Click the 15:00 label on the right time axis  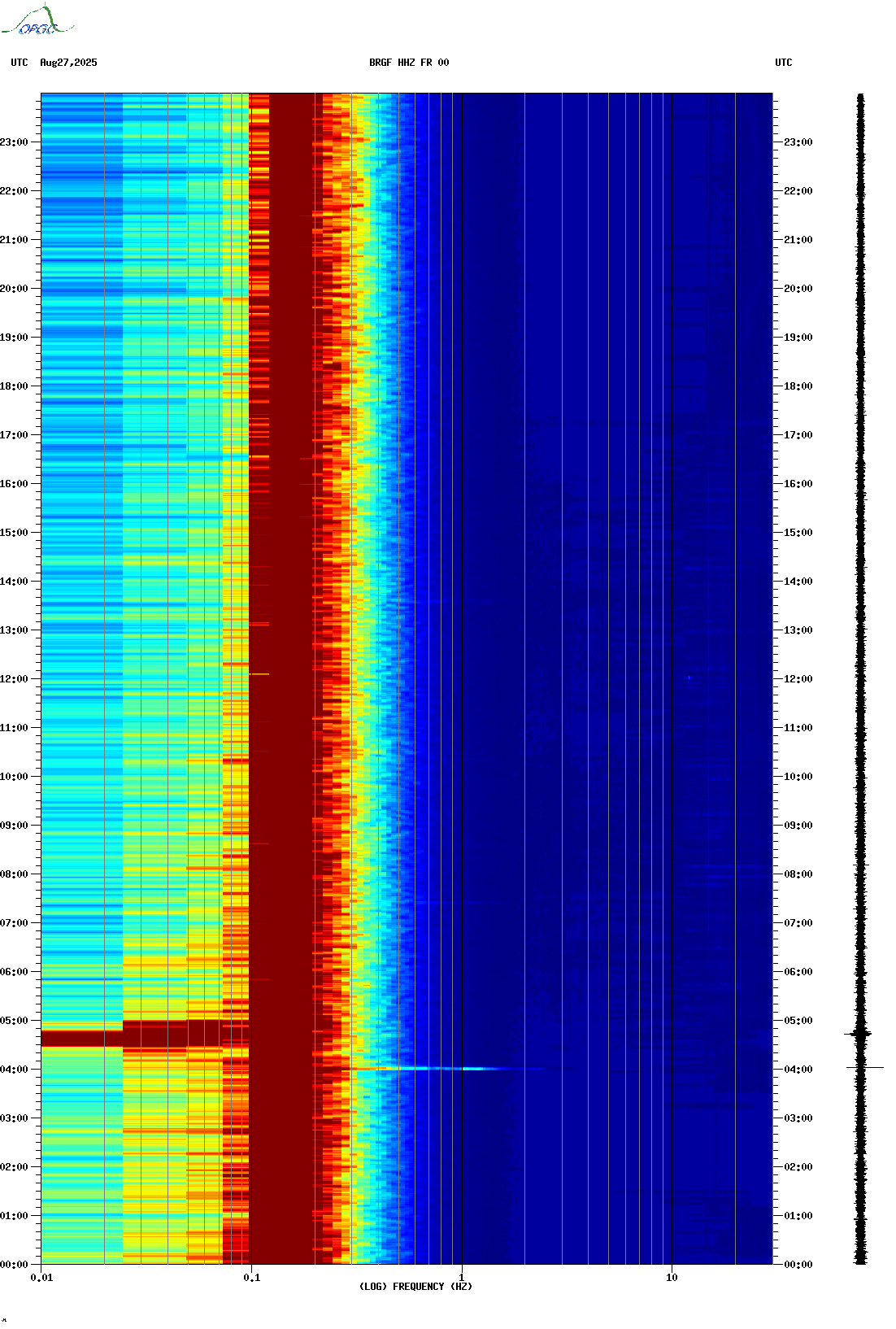click(798, 533)
